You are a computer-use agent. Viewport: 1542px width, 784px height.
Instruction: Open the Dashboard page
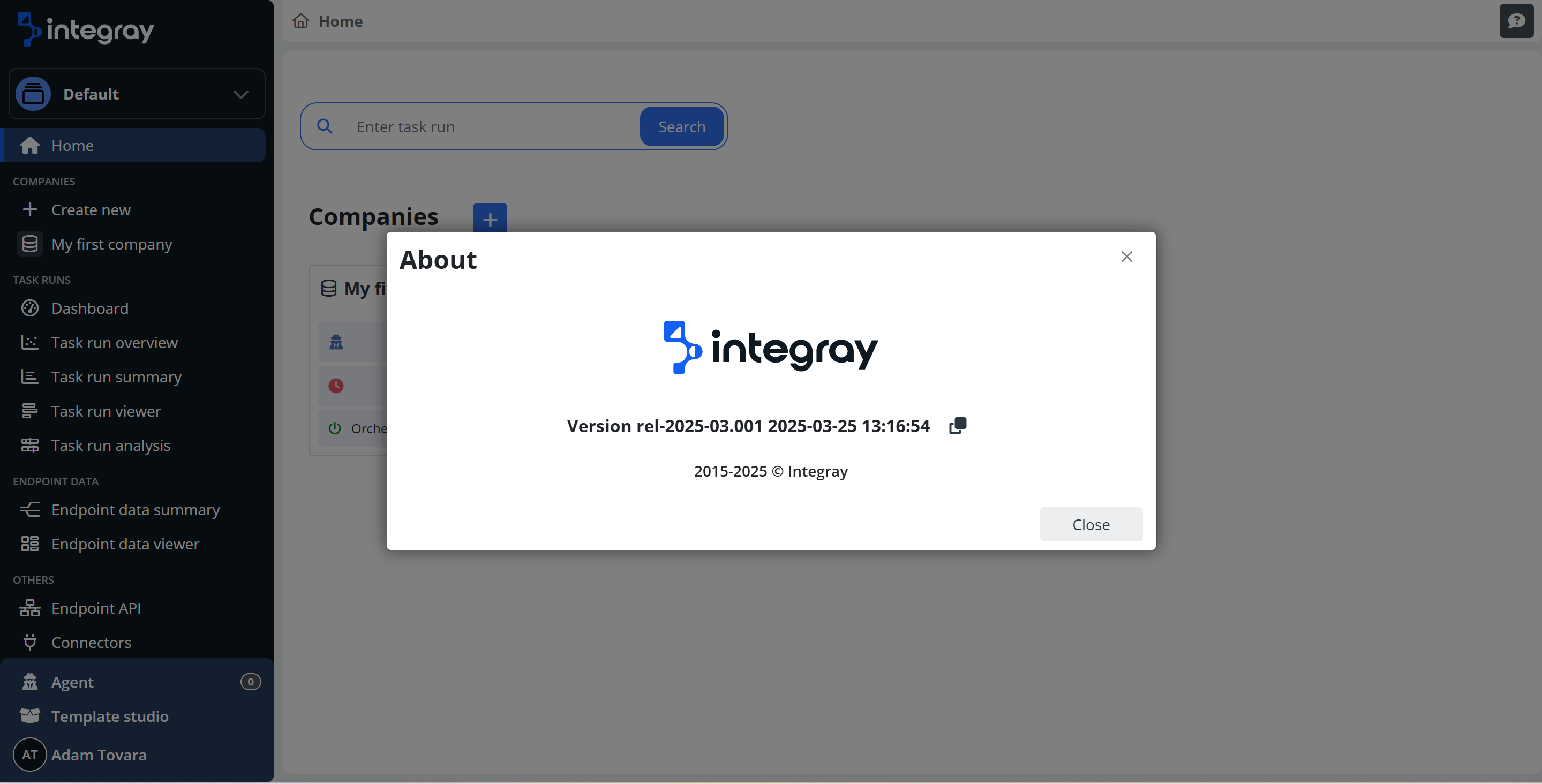pyautogui.click(x=90, y=308)
